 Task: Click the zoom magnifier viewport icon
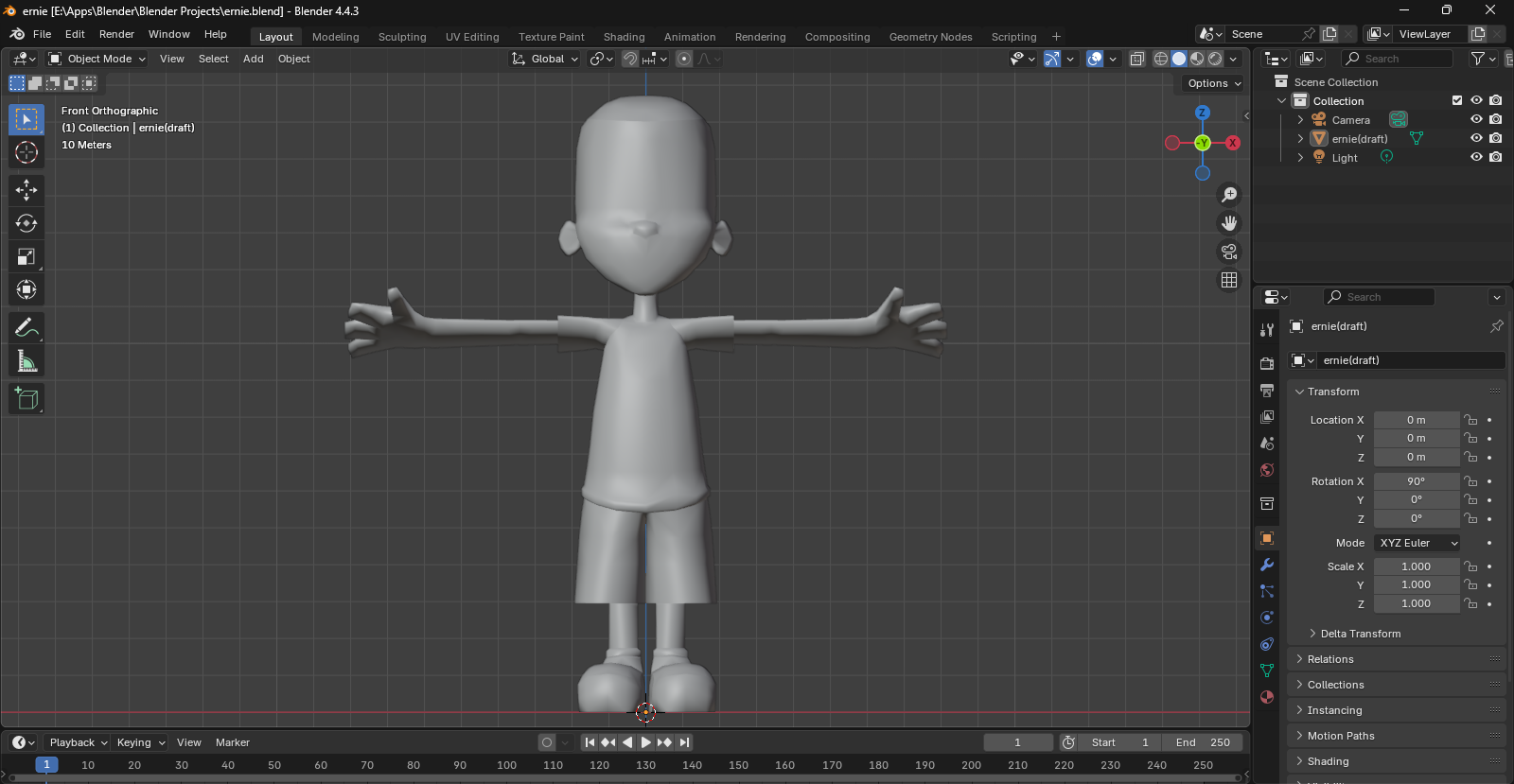[x=1229, y=195]
